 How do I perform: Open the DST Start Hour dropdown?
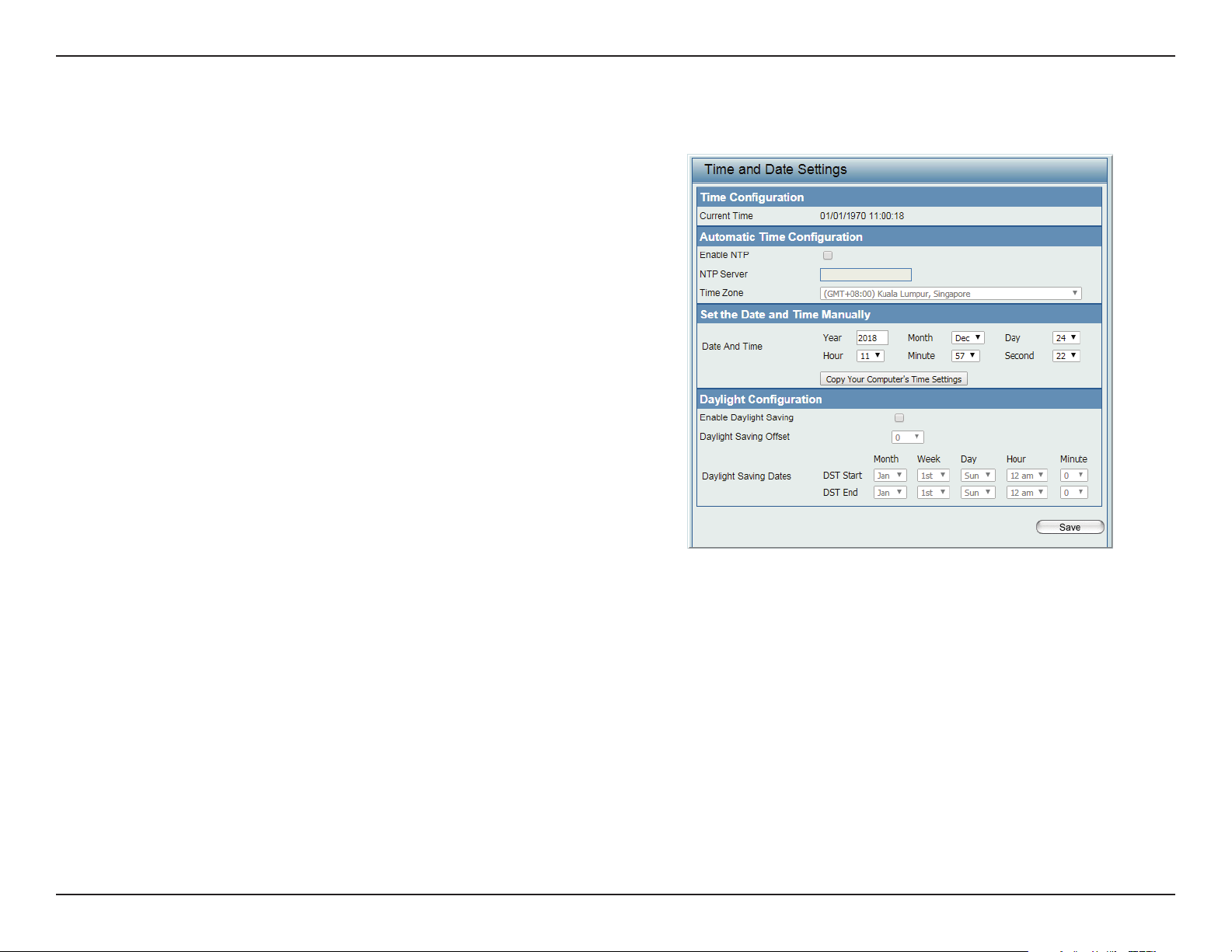(x=1027, y=476)
